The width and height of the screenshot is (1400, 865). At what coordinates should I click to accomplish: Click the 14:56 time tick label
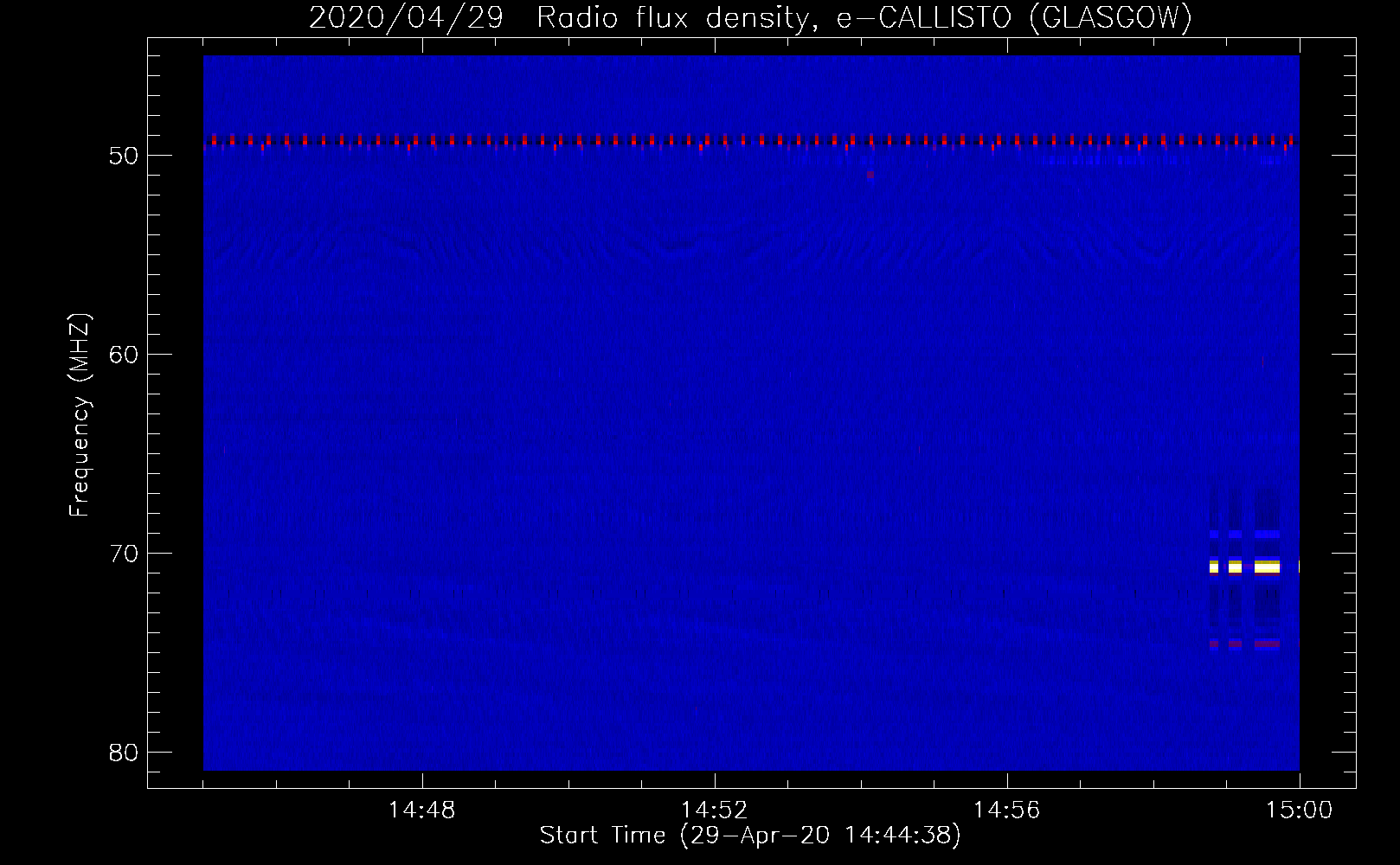(x=1006, y=811)
